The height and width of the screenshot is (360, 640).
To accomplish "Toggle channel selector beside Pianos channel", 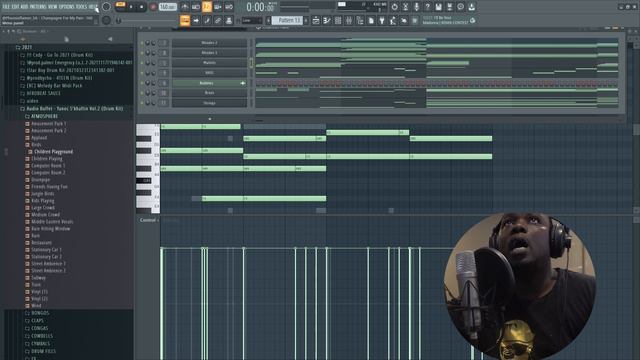I will pos(251,63).
